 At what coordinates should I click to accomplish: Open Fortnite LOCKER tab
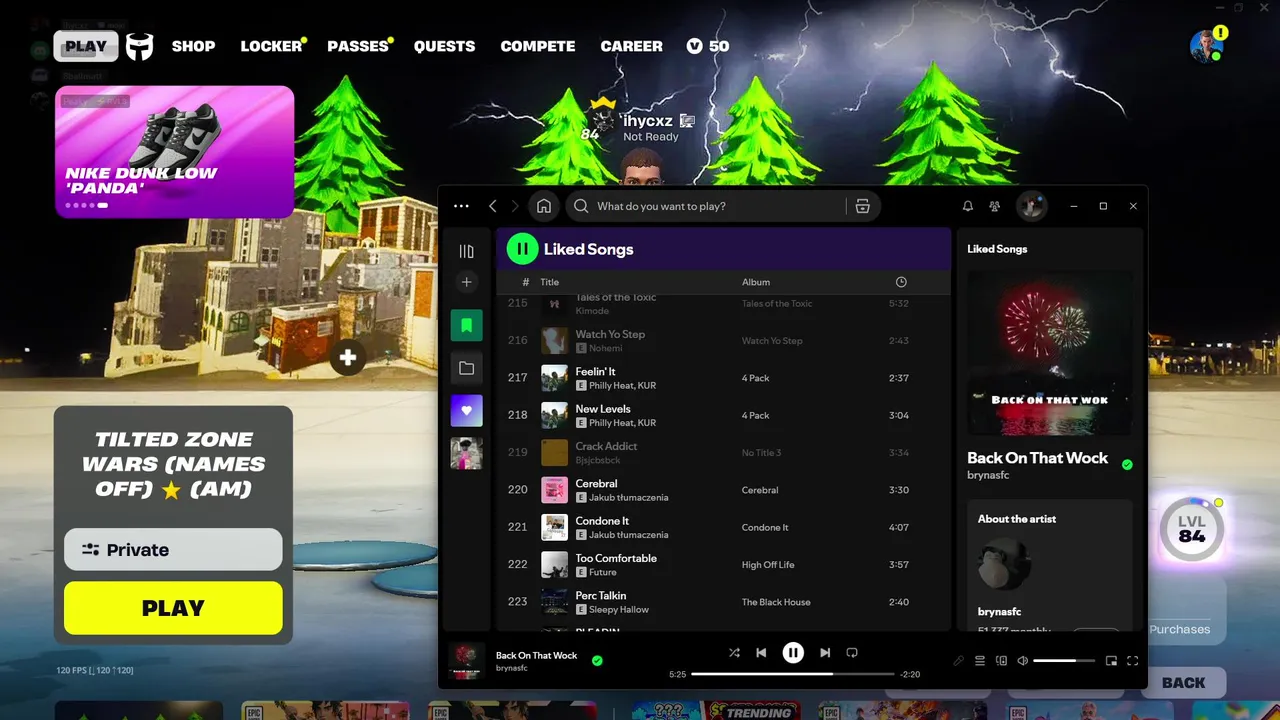pyautogui.click(x=271, y=46)
